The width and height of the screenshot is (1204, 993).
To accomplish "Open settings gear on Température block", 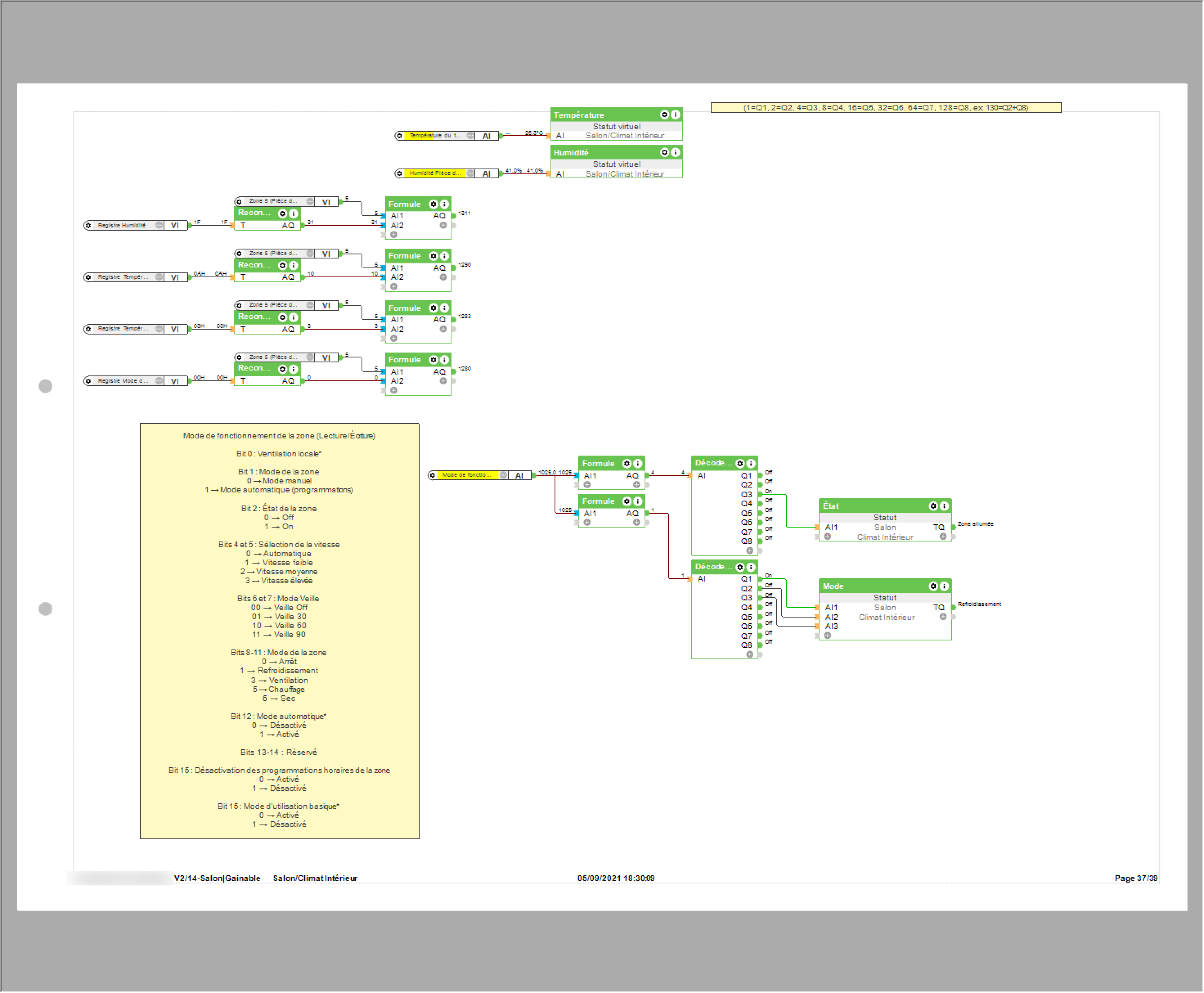I will pos(664,115).
